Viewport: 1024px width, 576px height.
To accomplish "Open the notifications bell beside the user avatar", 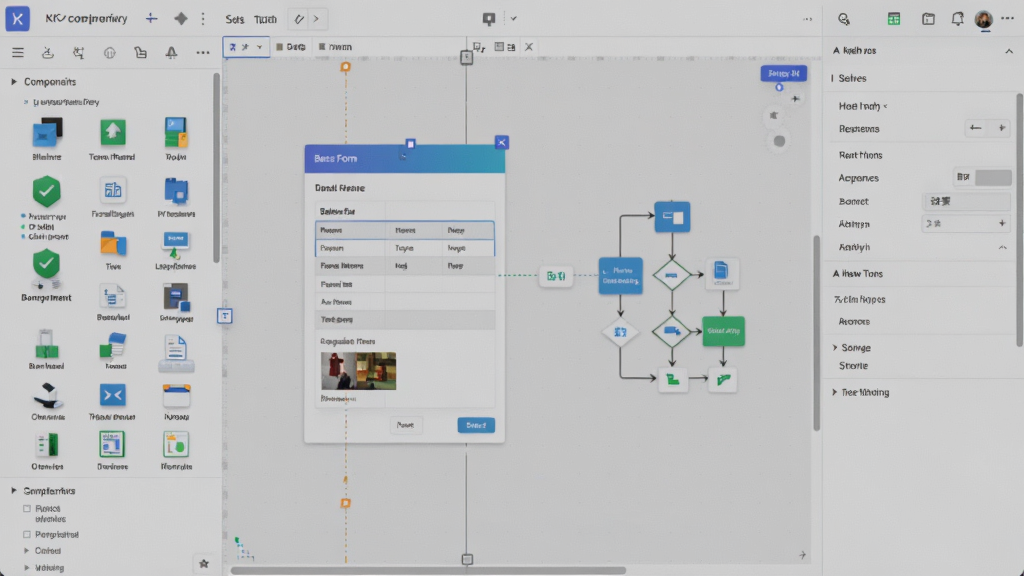I will (x=957, y=19).
